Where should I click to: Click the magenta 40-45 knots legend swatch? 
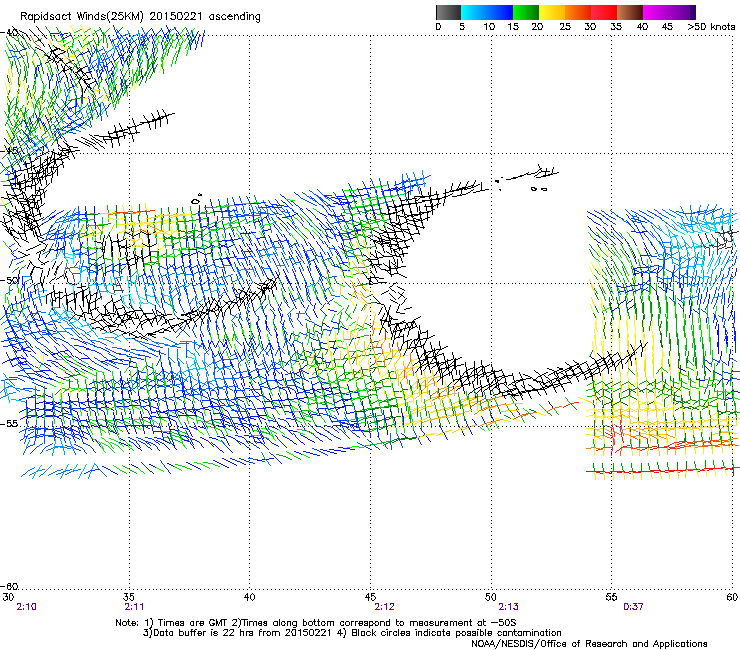coord(656,12)
